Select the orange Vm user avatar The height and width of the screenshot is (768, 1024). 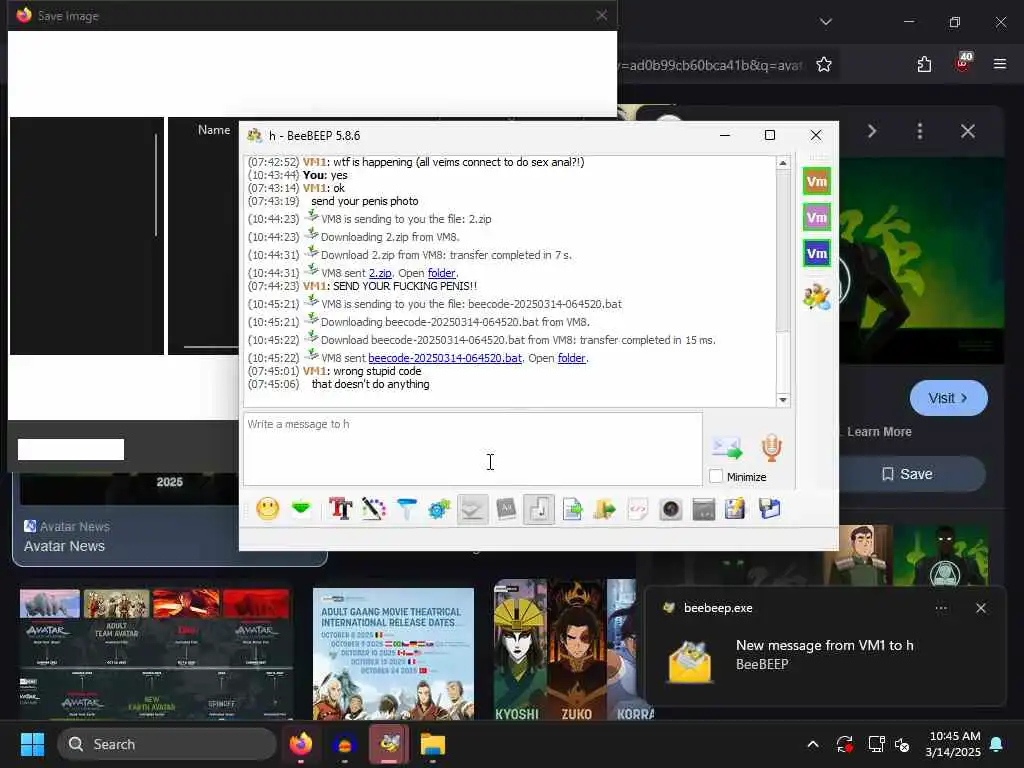click(x=816, y=182)
